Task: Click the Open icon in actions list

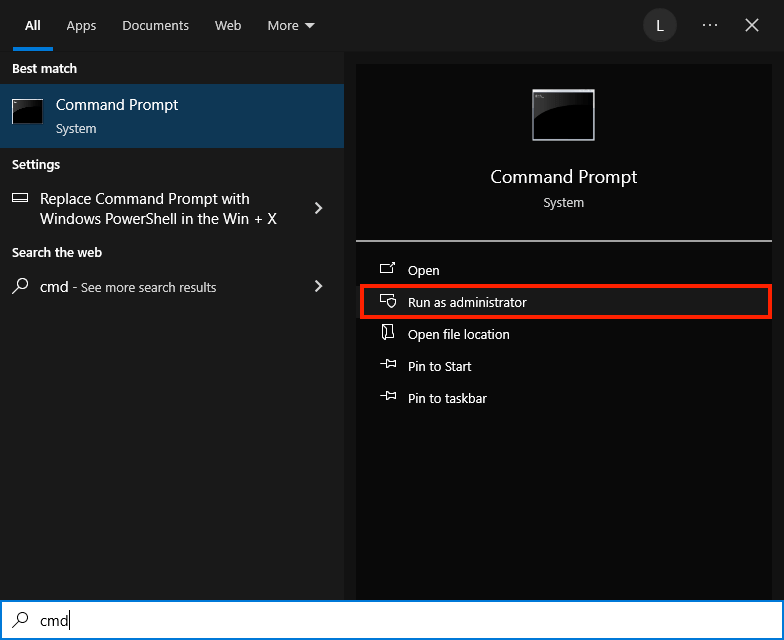Action: pyautogui.click(x=388, y=270)
